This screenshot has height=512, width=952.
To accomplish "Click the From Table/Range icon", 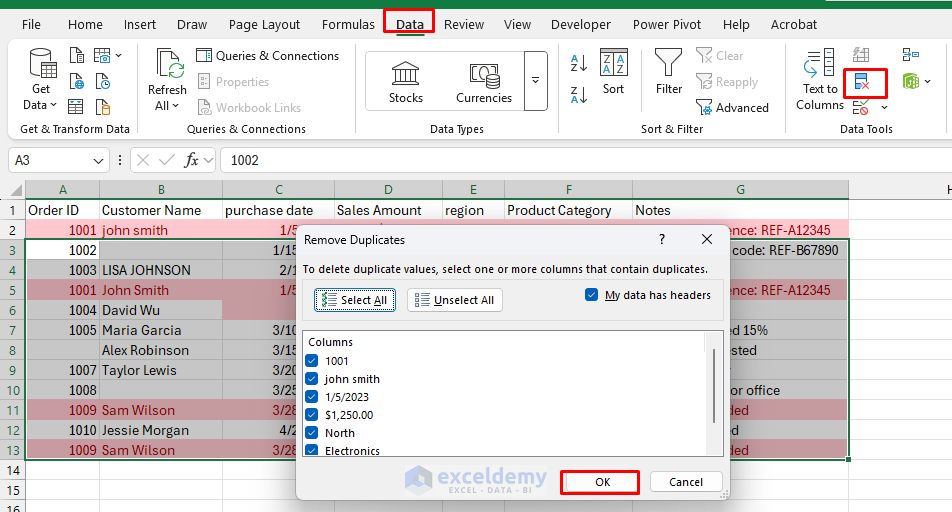I will coord(76,108).
